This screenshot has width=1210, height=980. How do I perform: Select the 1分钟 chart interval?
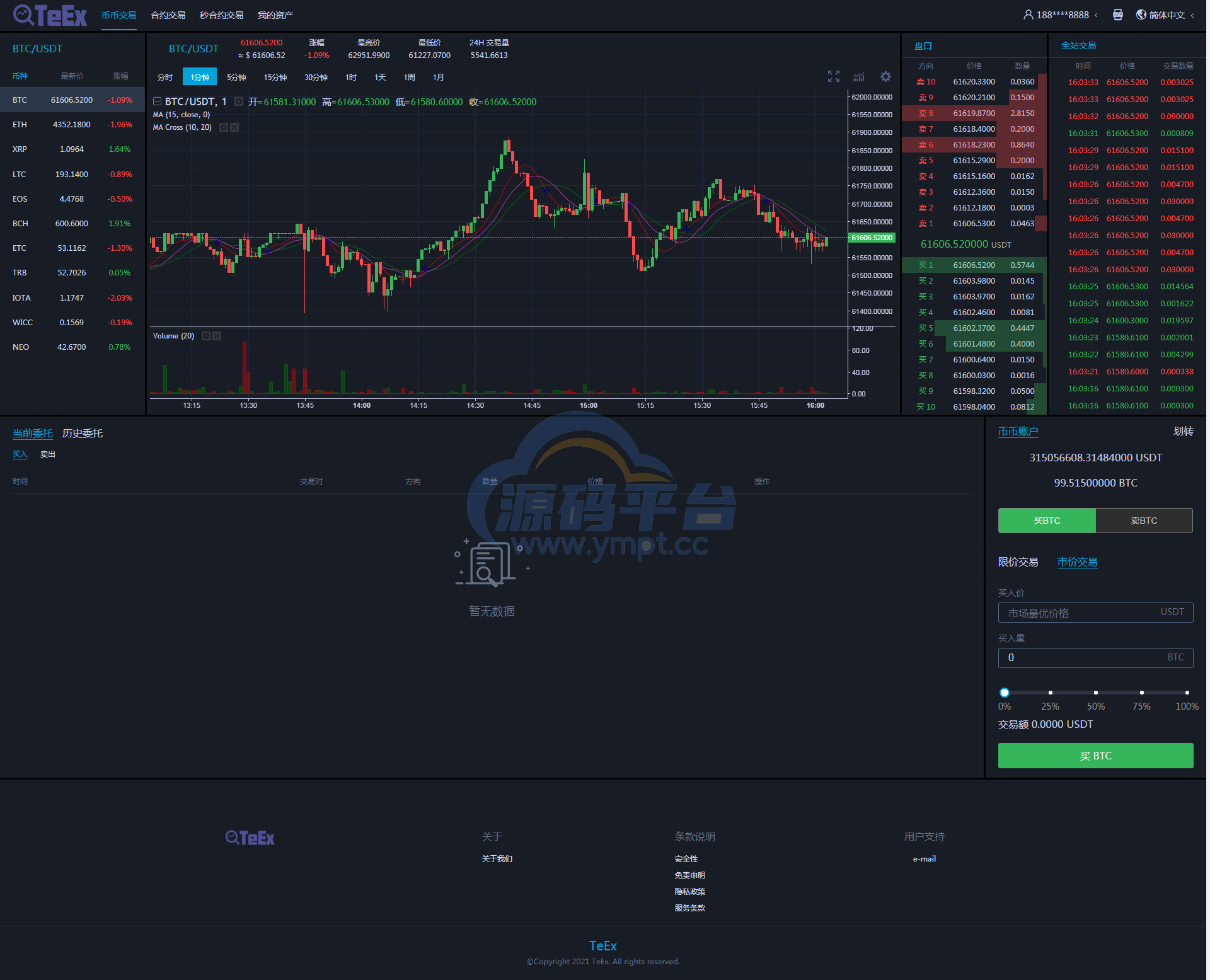[x=200, y=77]
